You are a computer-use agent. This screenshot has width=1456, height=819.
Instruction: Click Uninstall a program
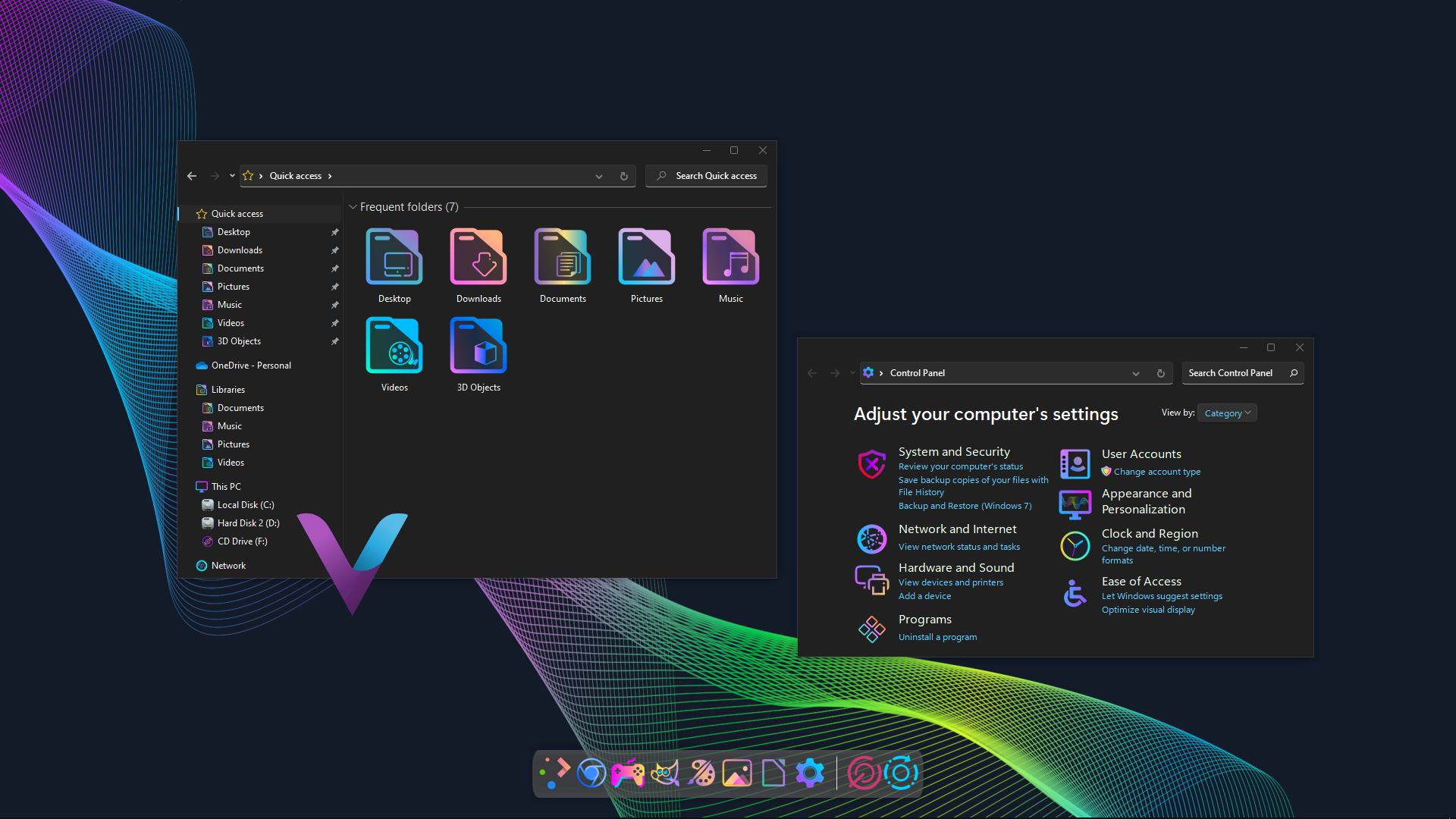pos(937,636)
